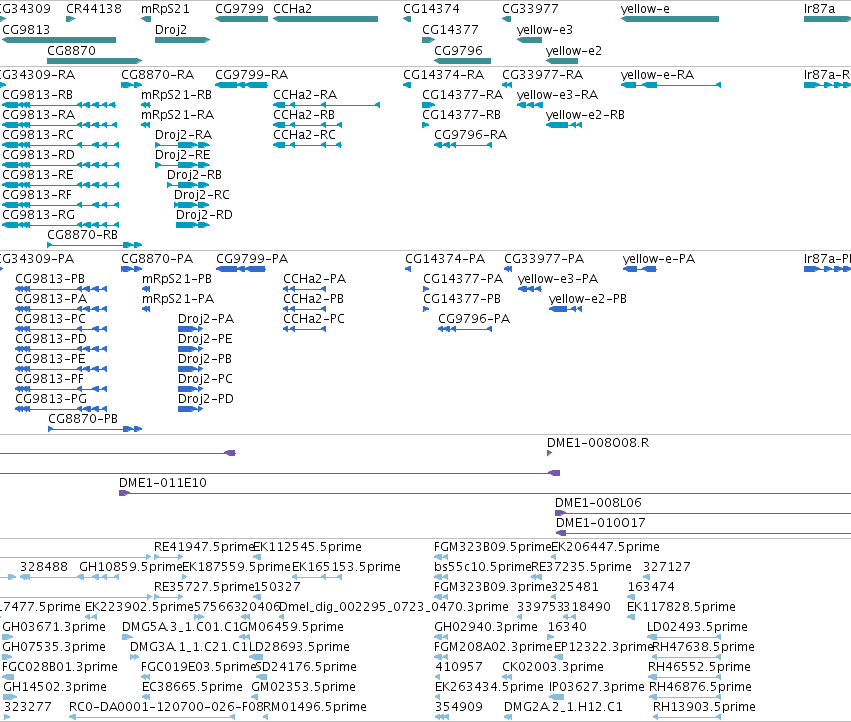Select protein CG14374-PA
The height and width of the screenshot is (722, 851).
pos(408,269)
